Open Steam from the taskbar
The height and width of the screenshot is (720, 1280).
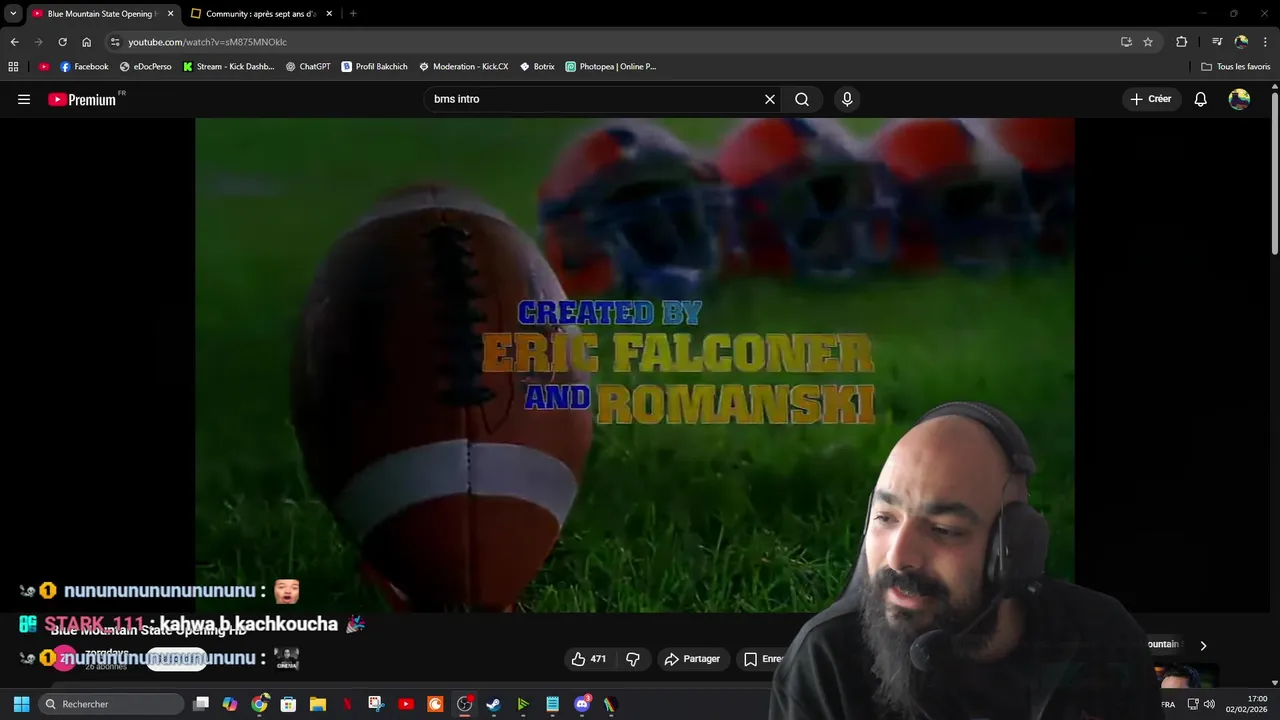point(493,704)
